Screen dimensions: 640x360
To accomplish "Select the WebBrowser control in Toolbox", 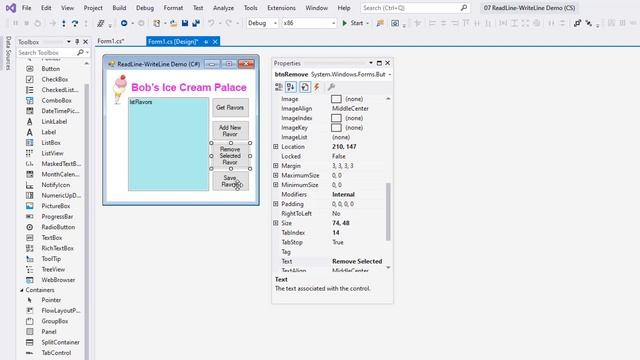I will tap(58, 280).
